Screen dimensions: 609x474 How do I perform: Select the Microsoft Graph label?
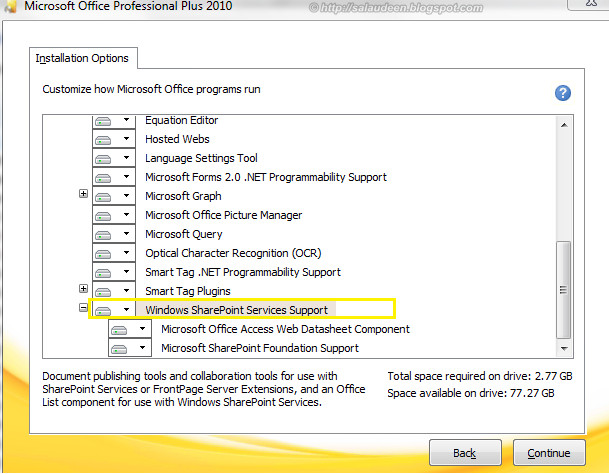click(183, 196)
